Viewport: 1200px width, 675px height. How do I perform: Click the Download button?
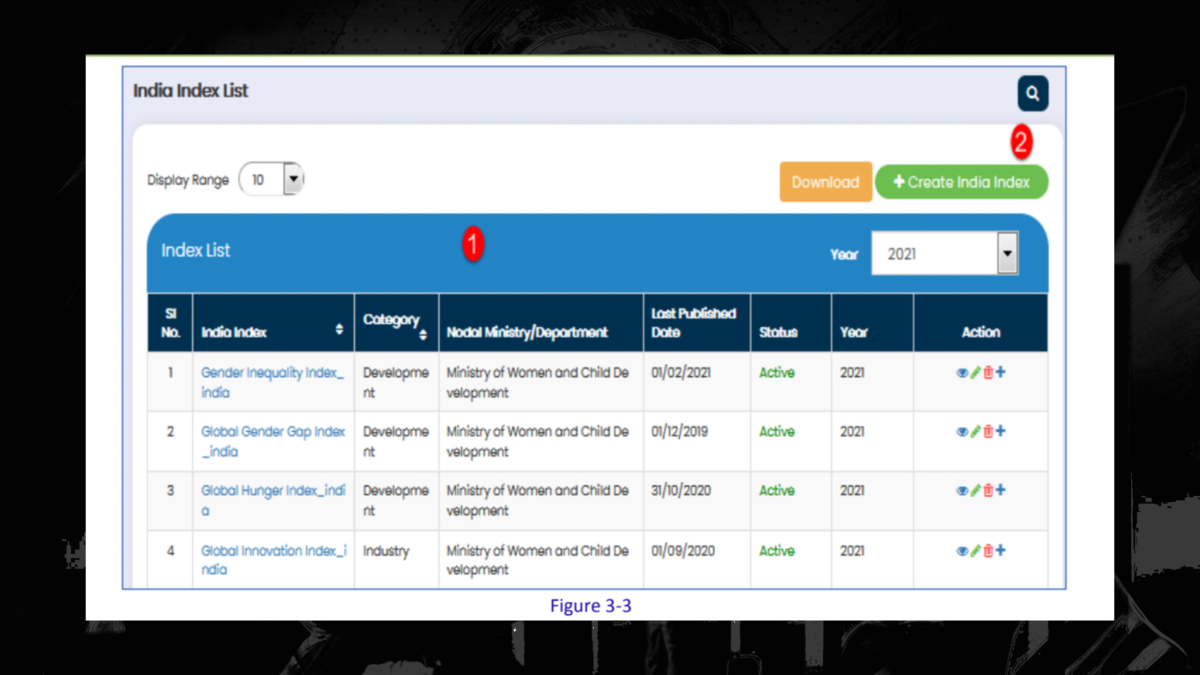pyautogui.click(x=825, y=181)
